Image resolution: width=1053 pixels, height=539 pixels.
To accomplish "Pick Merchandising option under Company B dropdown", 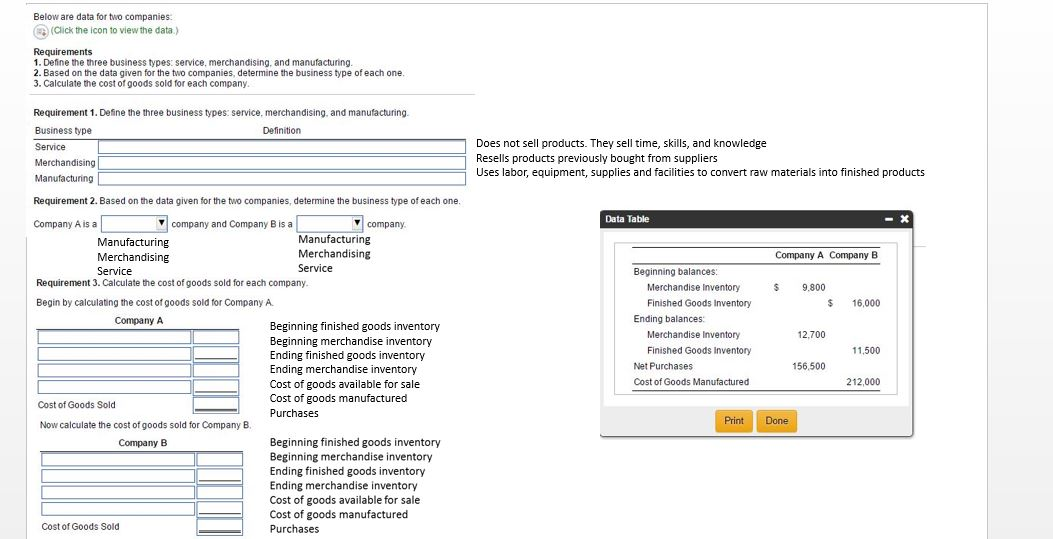I will coord(334,254).
